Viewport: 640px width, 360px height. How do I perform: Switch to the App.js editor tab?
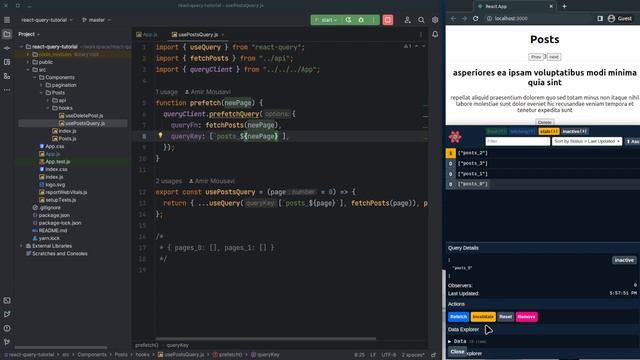147,35
